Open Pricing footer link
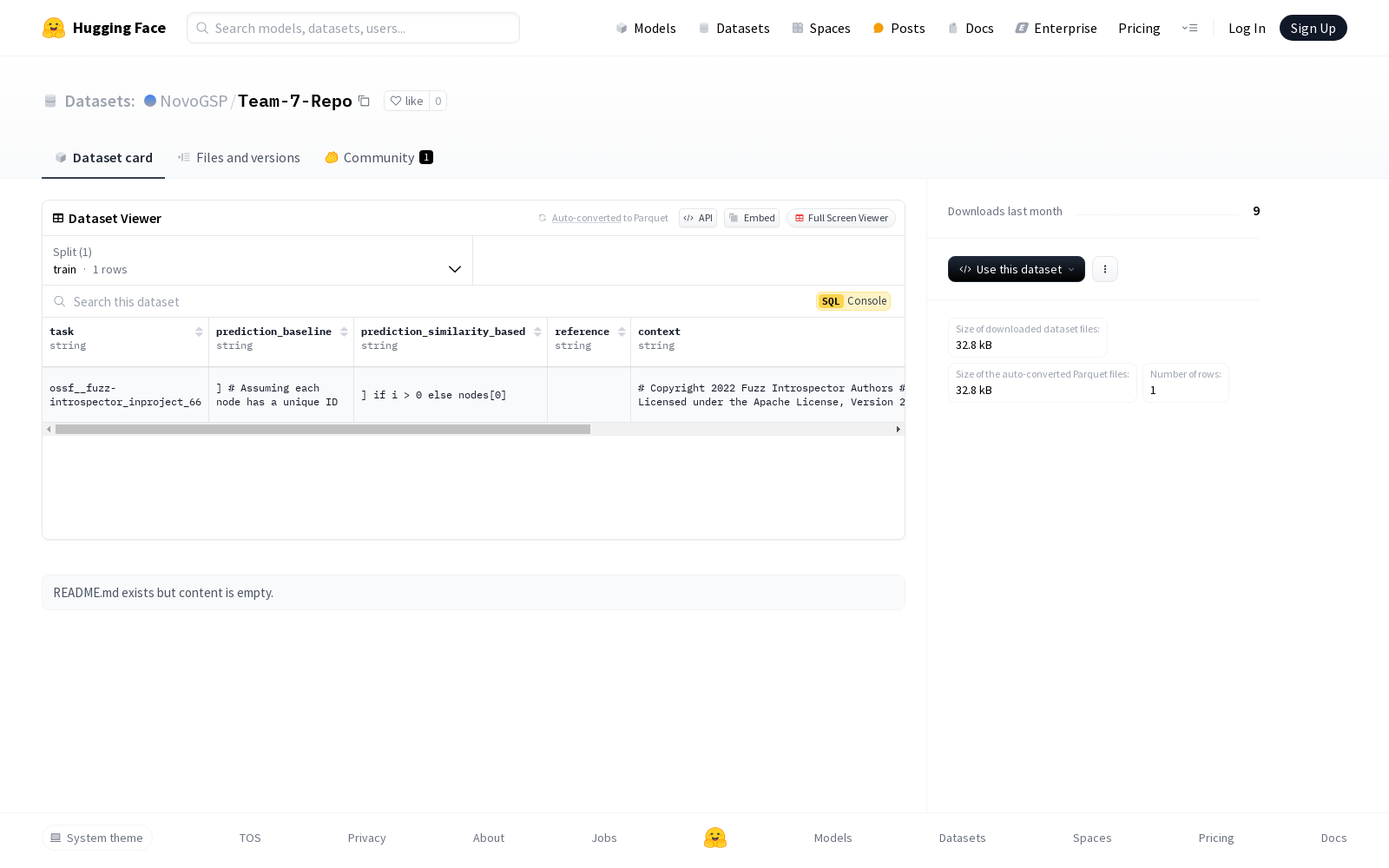Screen dimensions: 1389x868 (1216, 838)
